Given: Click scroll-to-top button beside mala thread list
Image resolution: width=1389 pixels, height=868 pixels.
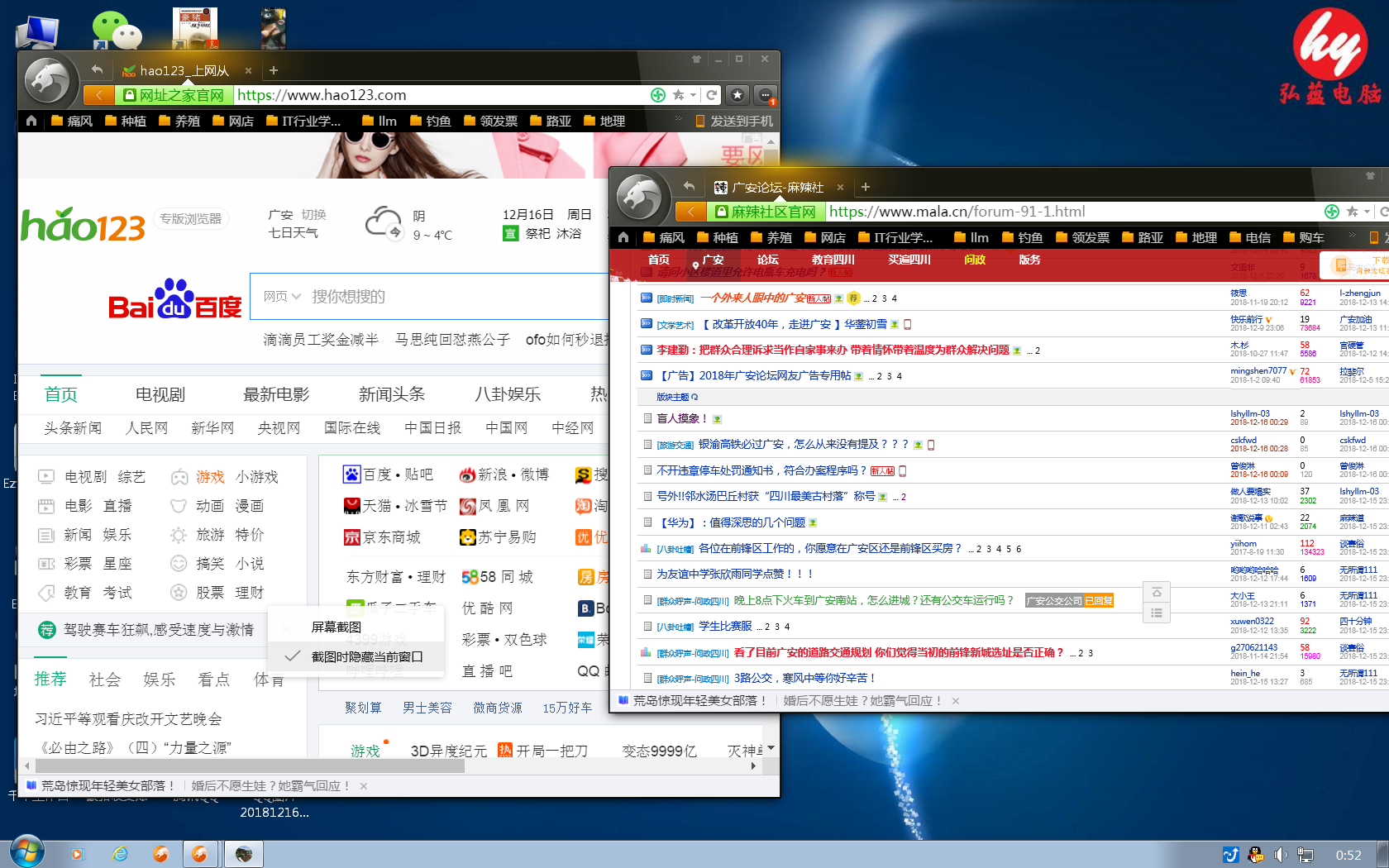Looking at the screenshot, I should tap(1157, 592).
